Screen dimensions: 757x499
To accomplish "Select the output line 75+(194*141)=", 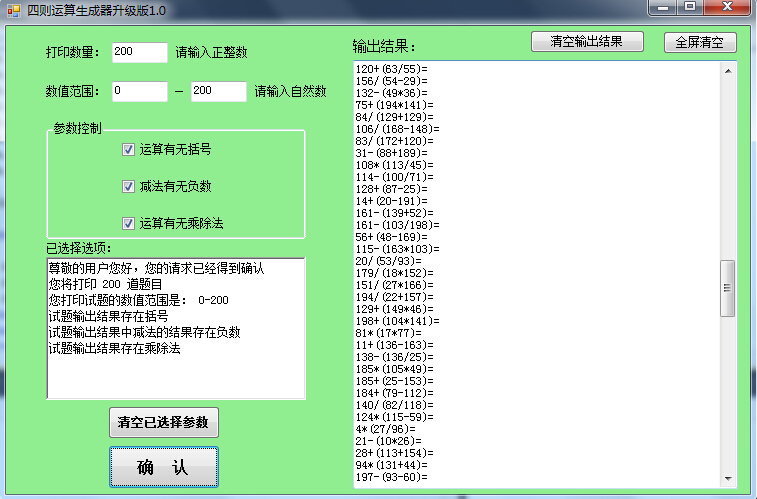I will 394,105.
